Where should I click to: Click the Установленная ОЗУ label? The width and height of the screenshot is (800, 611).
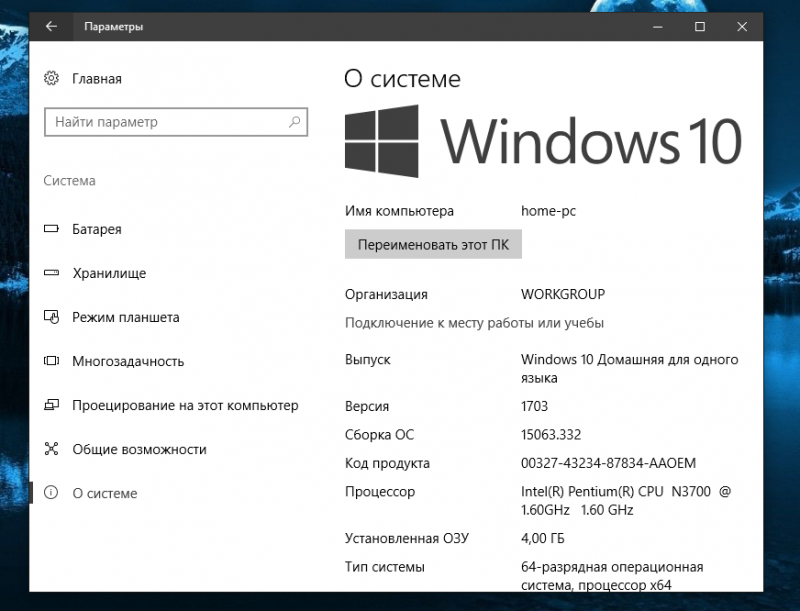coord(407,539)
